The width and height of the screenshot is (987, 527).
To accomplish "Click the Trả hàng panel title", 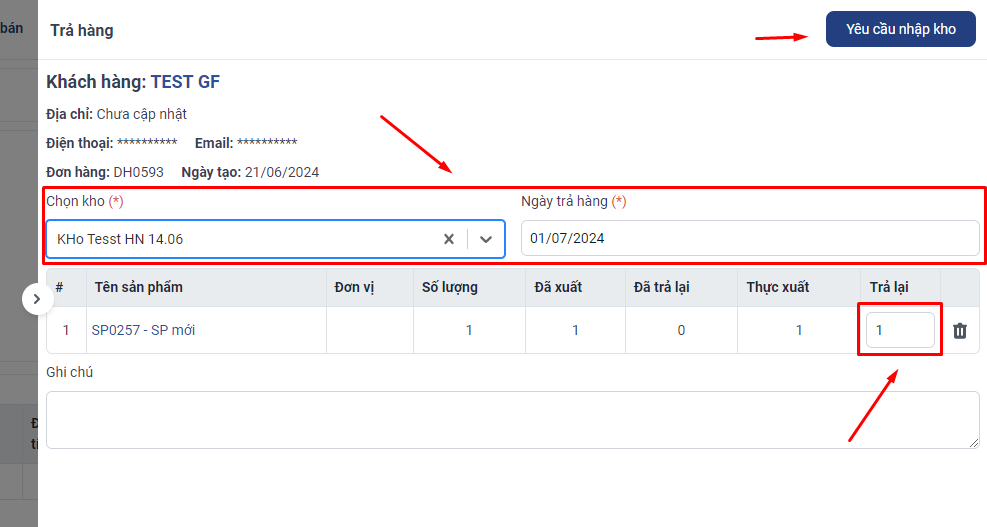I will 82,30.
